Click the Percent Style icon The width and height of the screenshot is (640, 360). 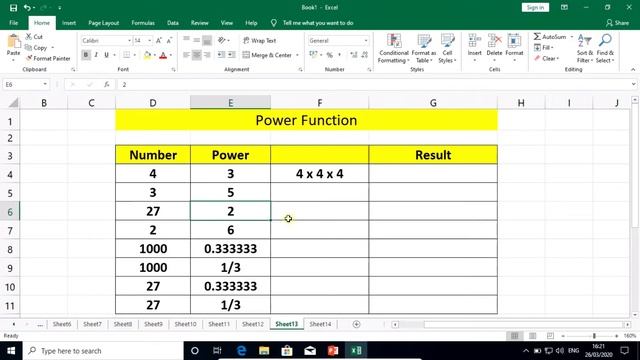[329, 55]
